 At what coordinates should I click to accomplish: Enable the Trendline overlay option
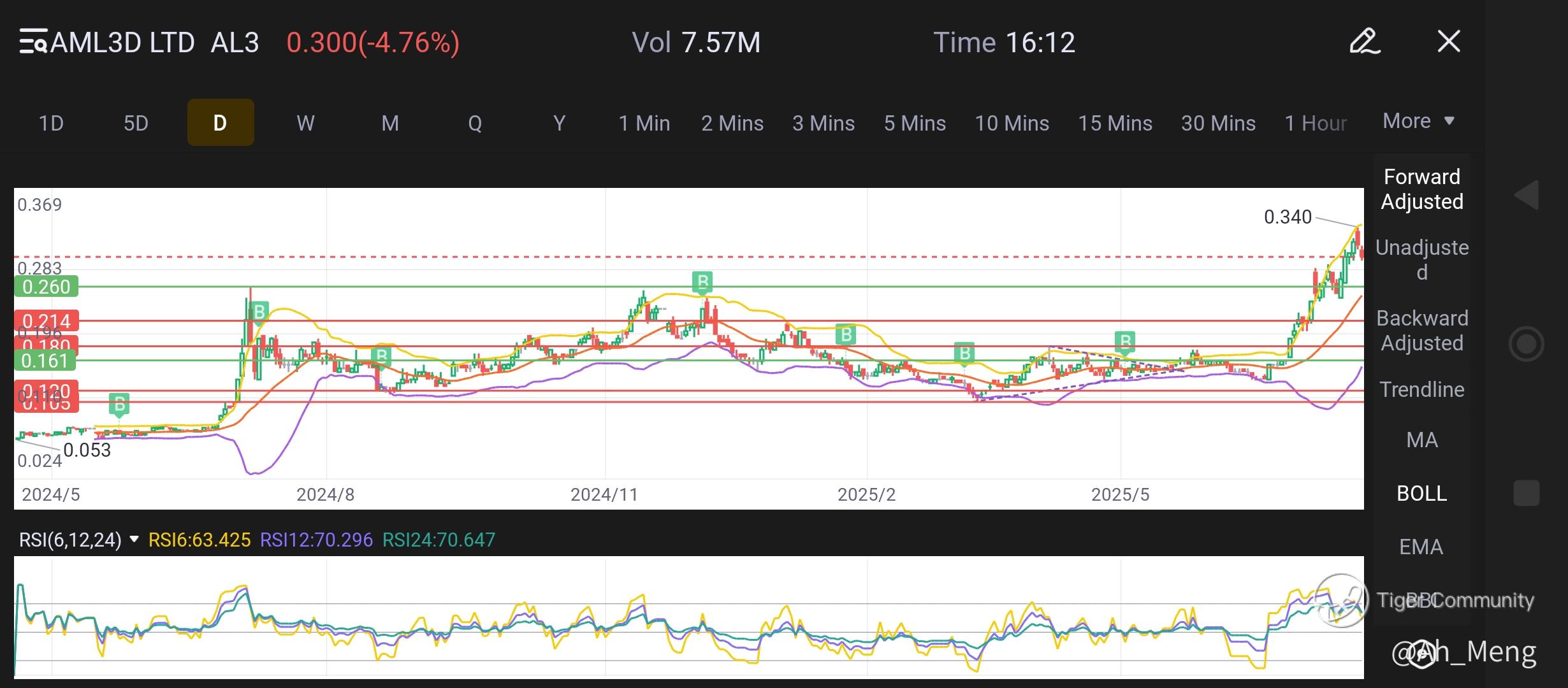tap(1421, 389)
